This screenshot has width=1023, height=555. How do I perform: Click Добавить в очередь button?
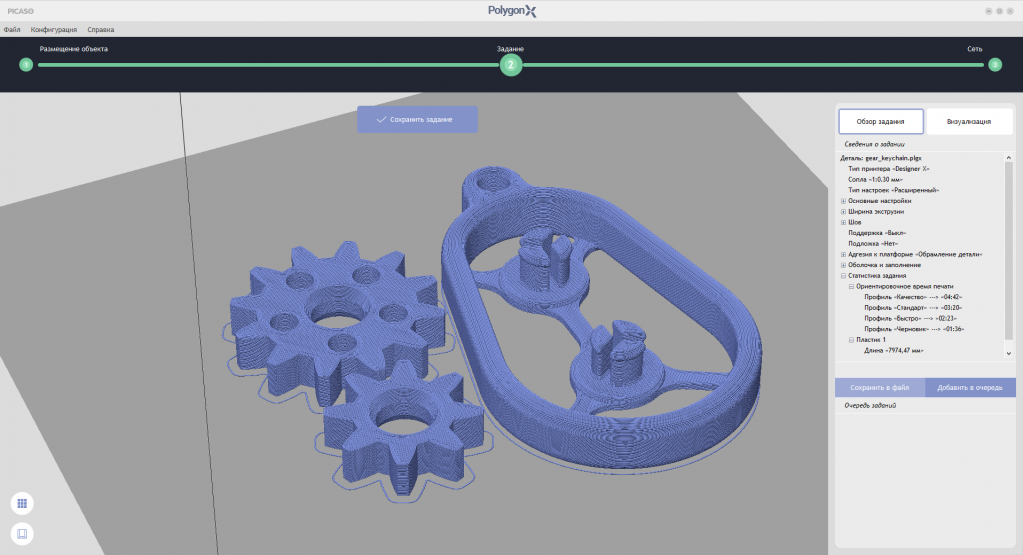(970, 388)
